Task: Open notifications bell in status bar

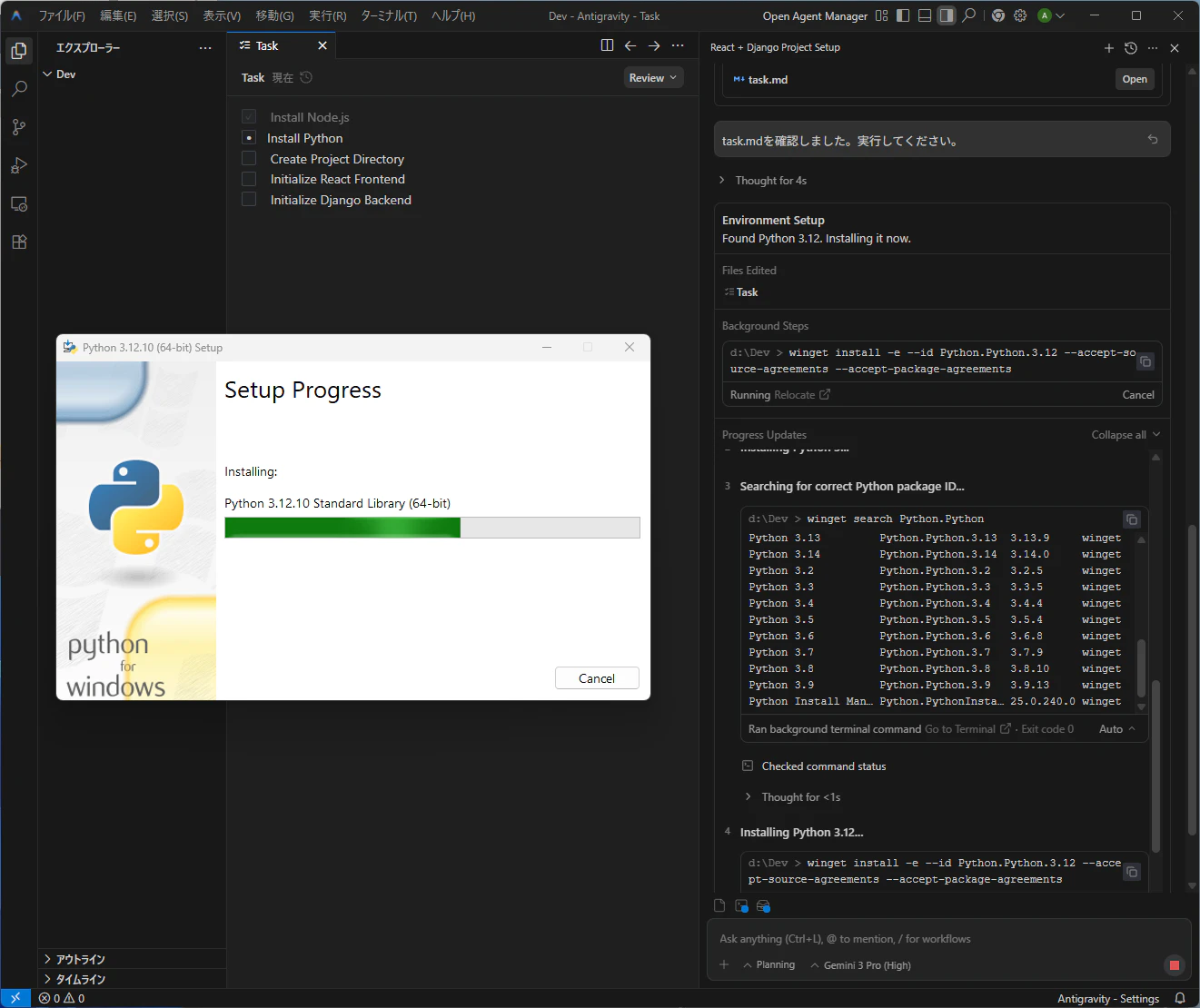Action: (x=1180, y=998)
